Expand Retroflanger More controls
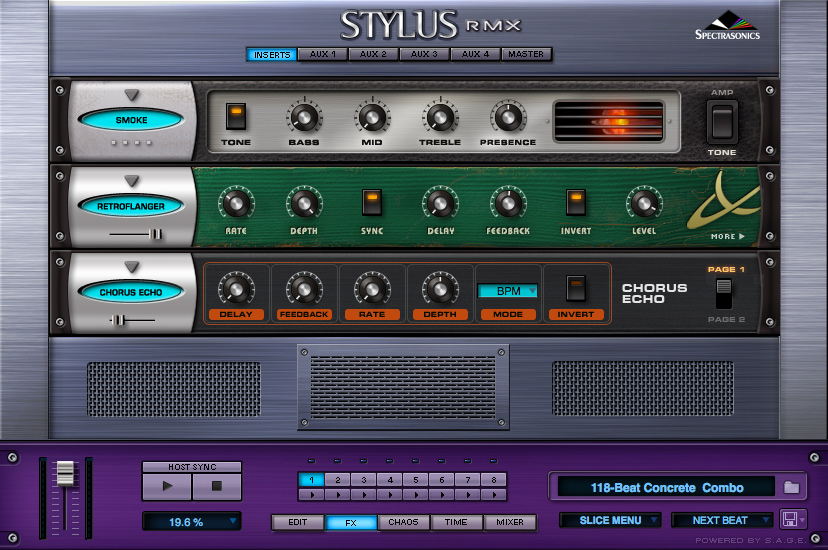Viewport: 828px width, 550px height. click(728, 236)
